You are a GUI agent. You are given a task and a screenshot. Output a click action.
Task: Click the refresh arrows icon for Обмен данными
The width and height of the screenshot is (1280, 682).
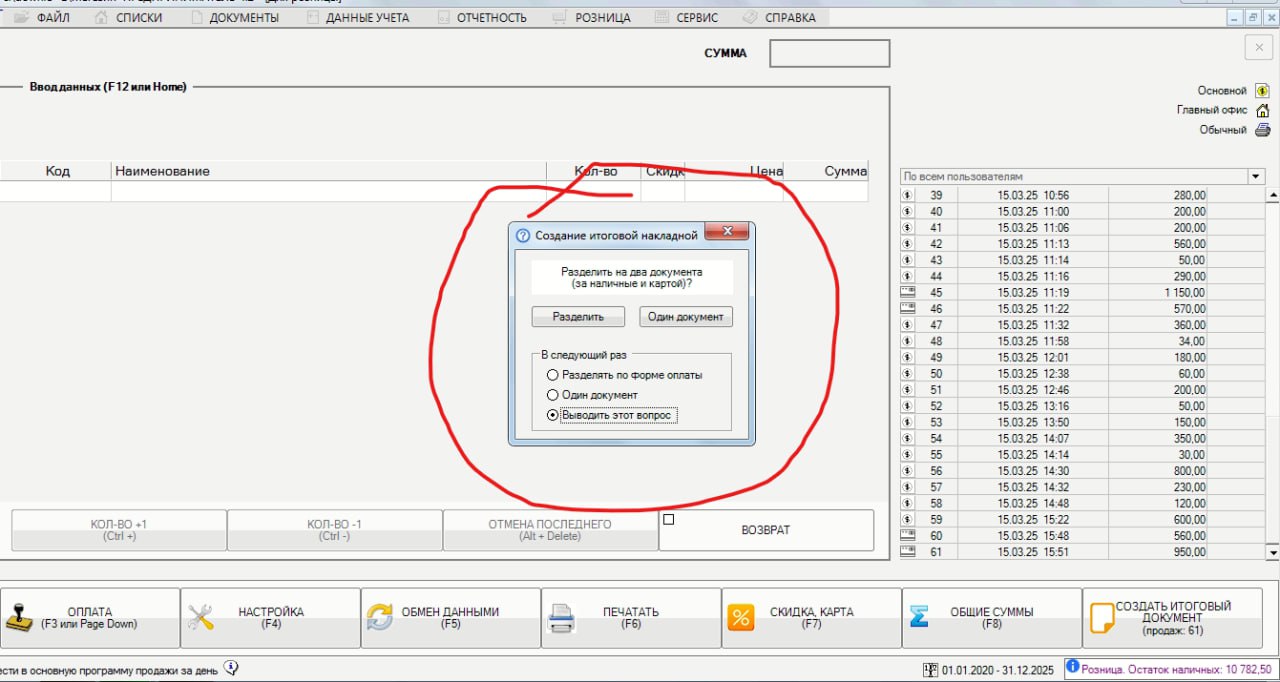point(380,617)
